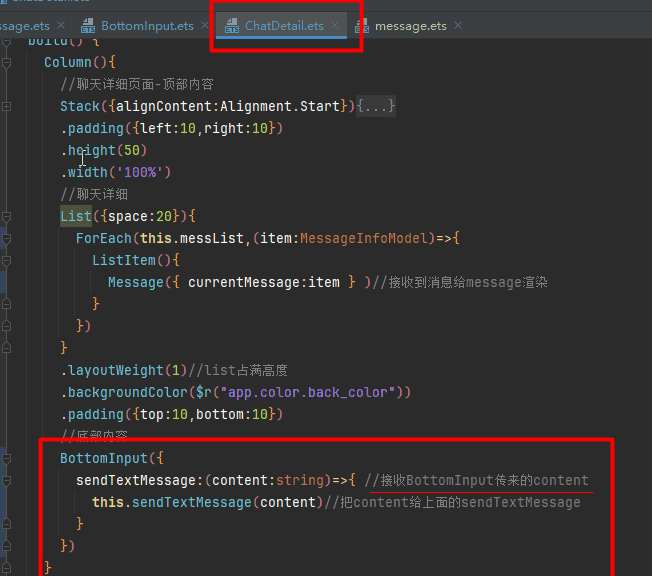Fold the sendTextMessage arrow function from gutter
Screen dimensions: 652x576
click(6, 480)
